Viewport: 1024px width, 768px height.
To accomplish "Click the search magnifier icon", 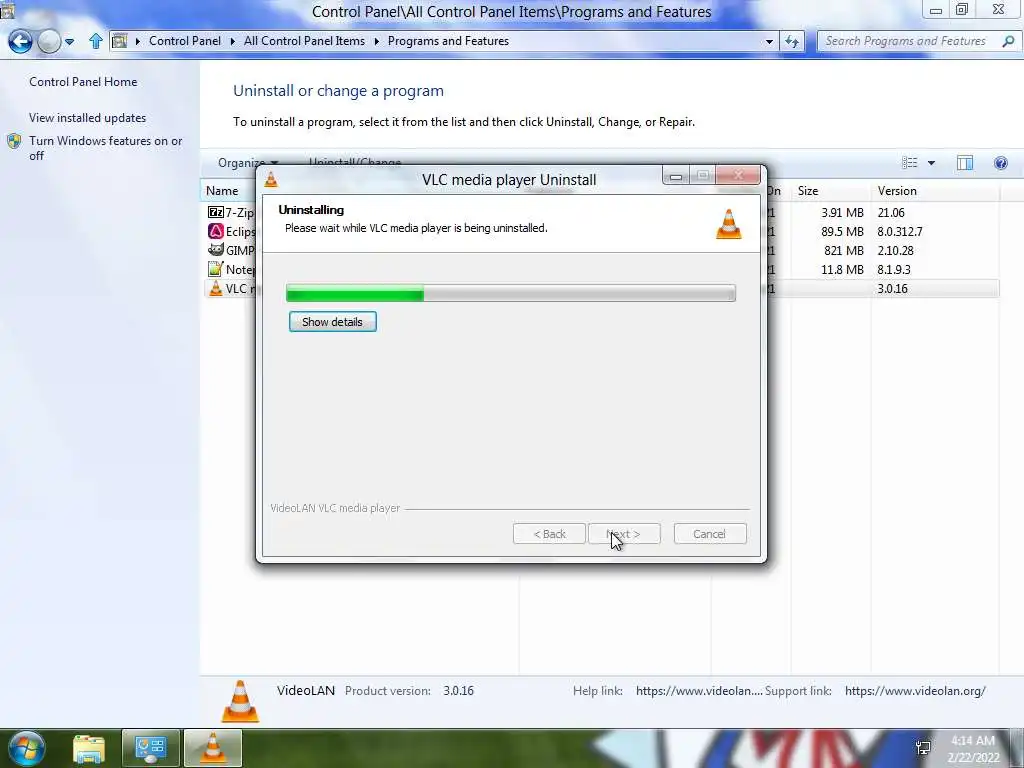I will pos(1008,41).
